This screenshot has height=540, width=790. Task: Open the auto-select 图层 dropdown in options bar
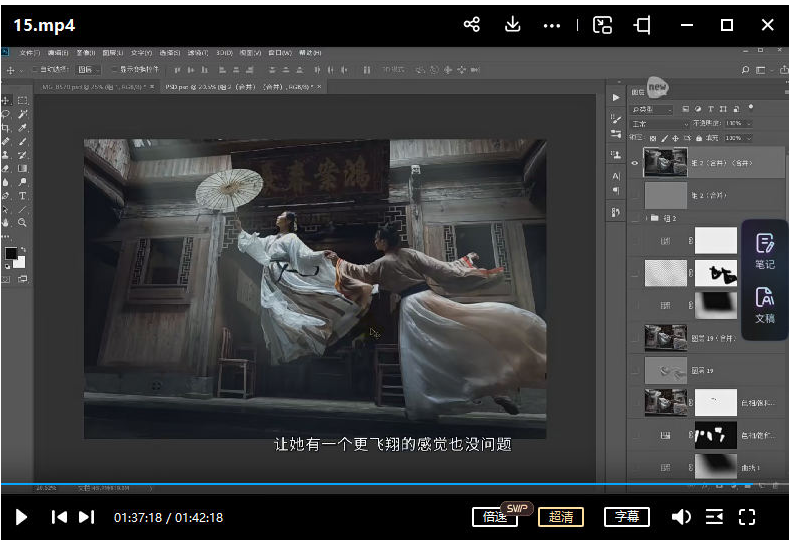point(89,70)
